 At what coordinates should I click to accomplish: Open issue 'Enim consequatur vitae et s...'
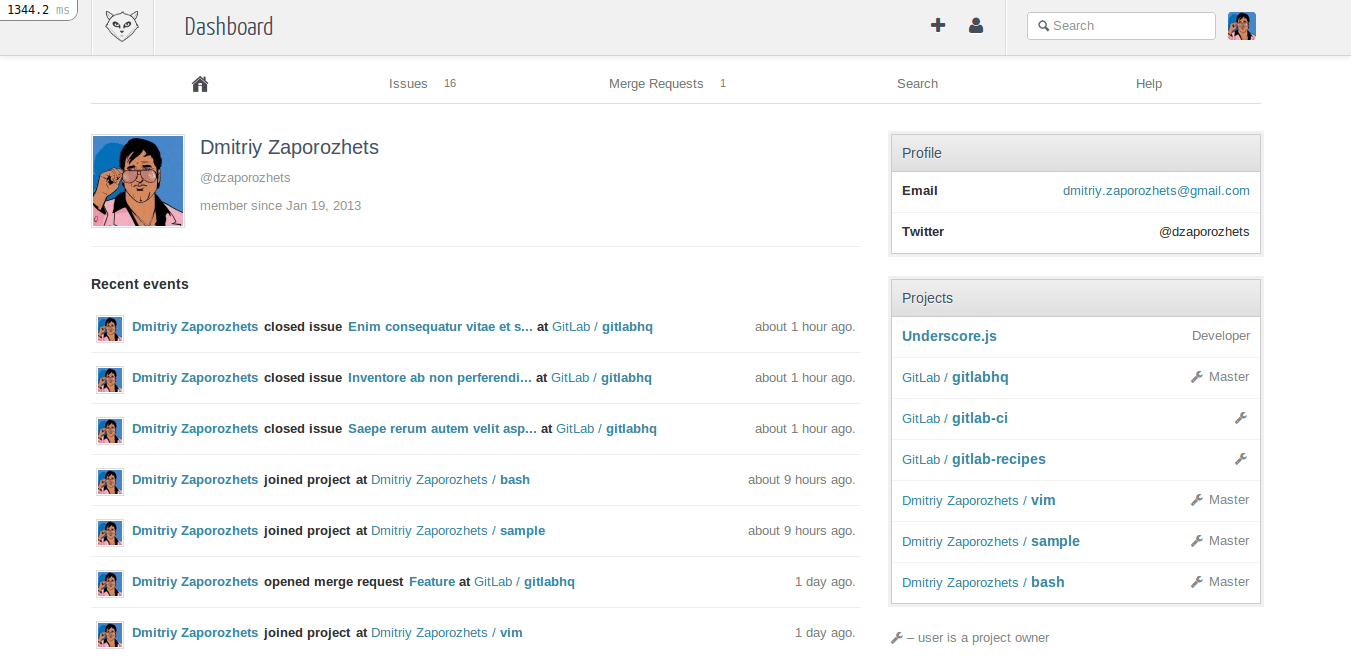(440, 327)
